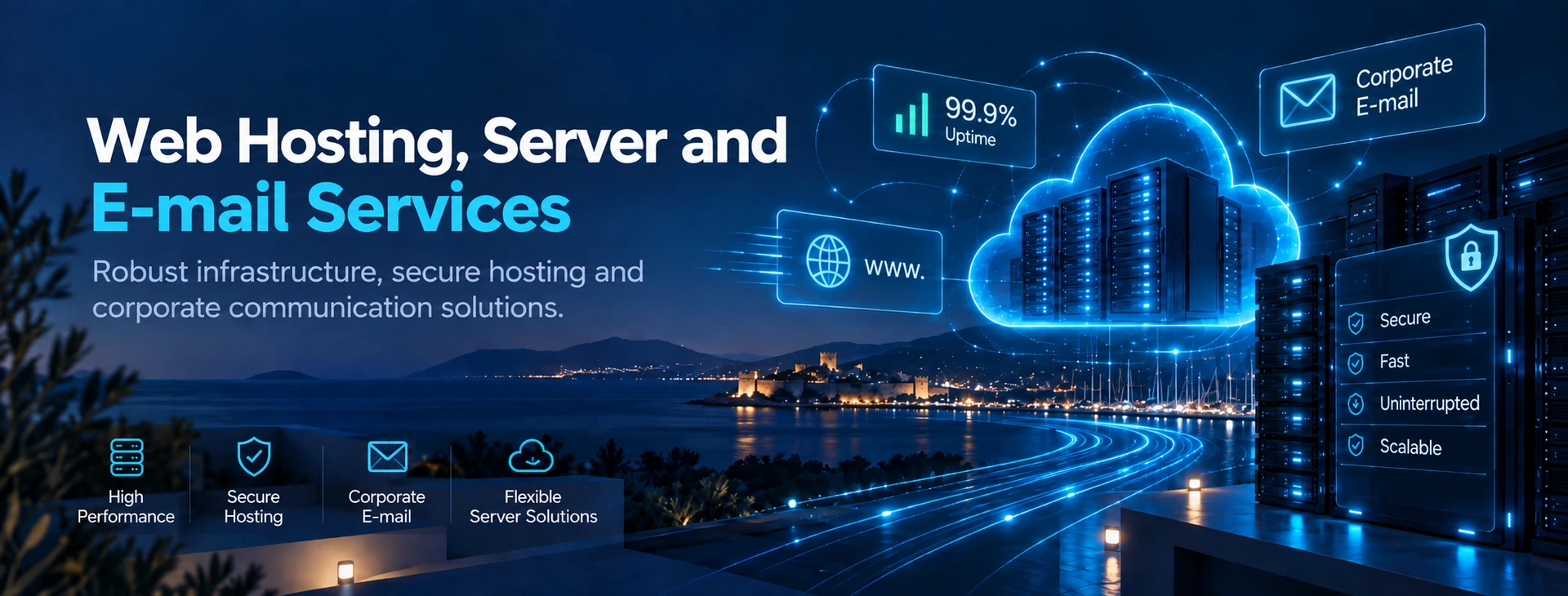This screenshot has width=1568, height=596.
Task: Click the "Corporate E-mail" label in the bottom feature row
Action: (387, 506)
